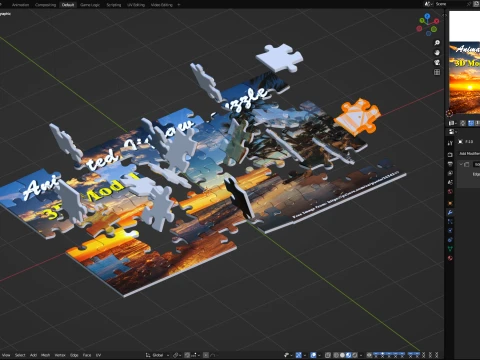Collapse the modifier panel chevron

[x=461, y=164]
